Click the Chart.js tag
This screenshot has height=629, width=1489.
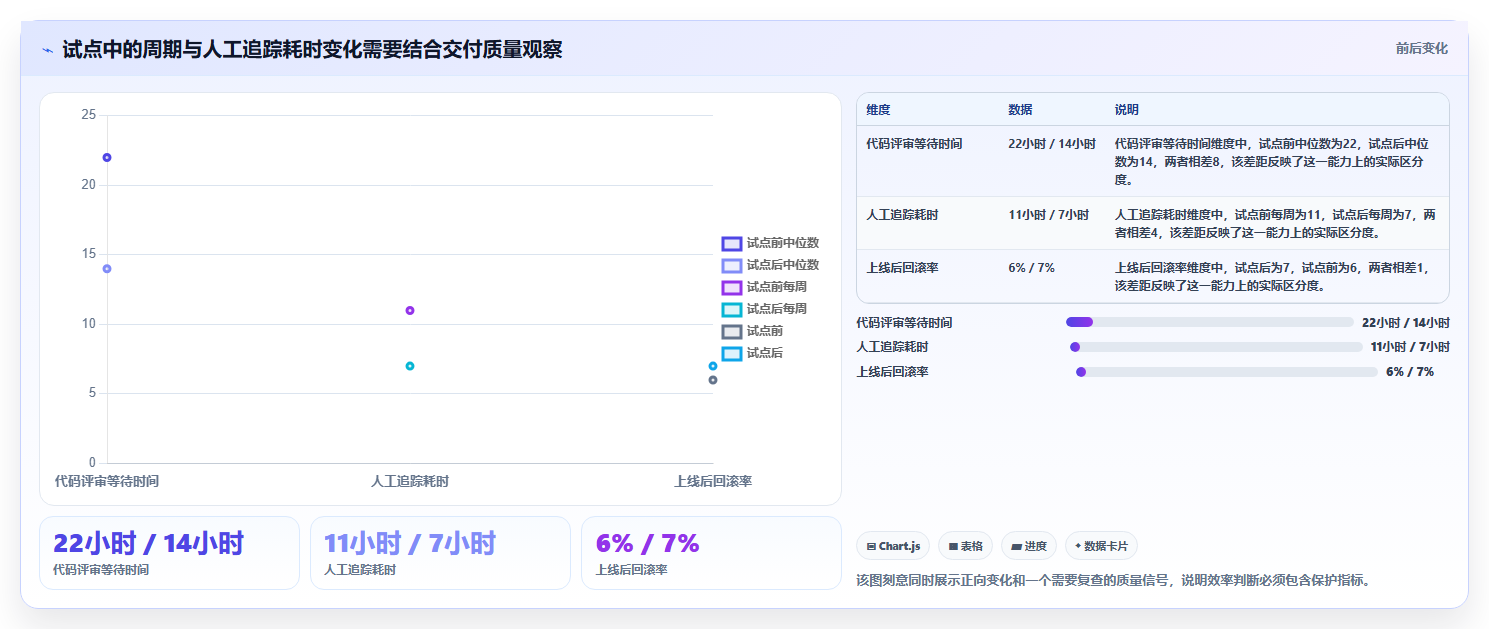[893, 546]
